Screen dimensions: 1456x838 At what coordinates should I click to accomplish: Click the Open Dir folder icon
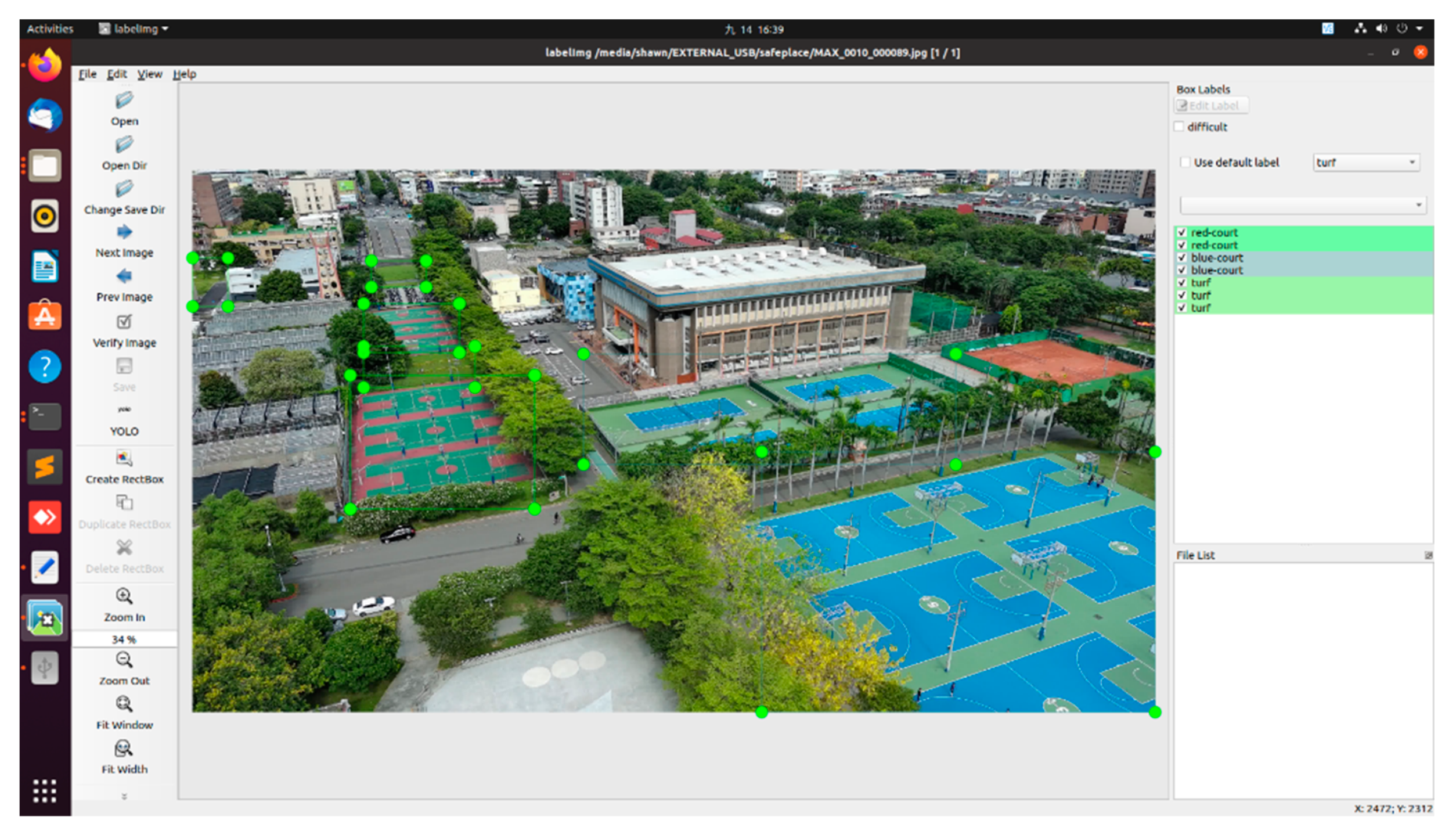click(x=124, y=145)
